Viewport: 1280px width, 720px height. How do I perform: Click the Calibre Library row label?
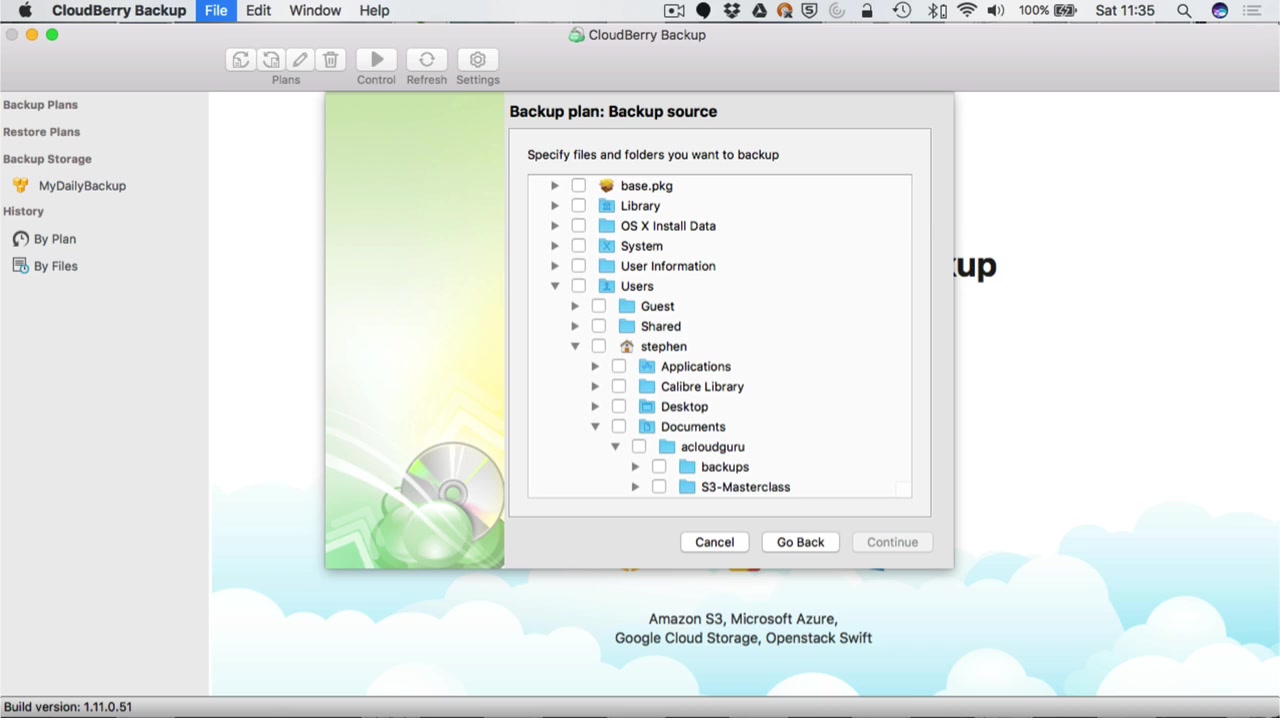pyautogui.click(x=702, y=386)
